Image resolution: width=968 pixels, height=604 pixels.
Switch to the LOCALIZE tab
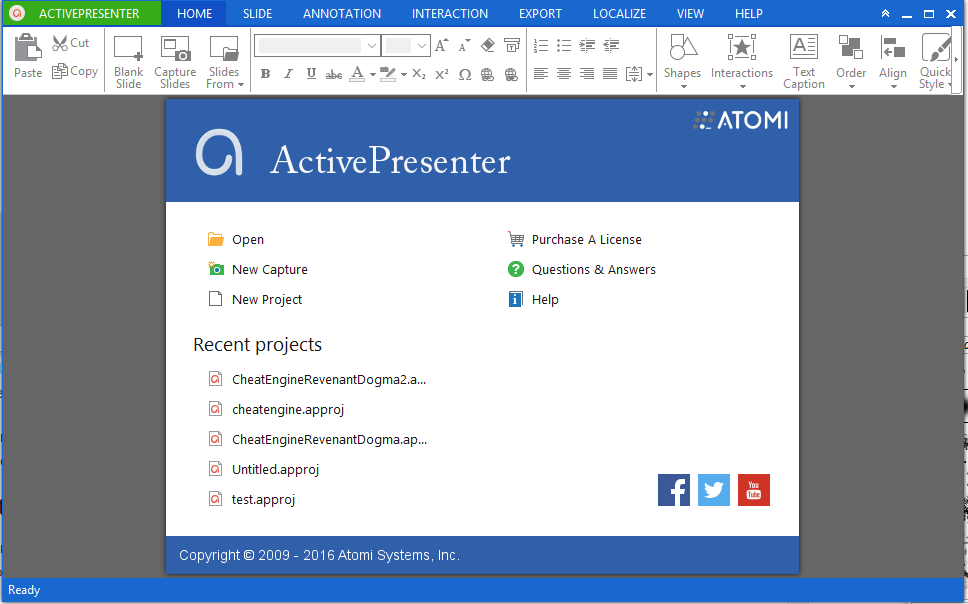pos(619,14)
